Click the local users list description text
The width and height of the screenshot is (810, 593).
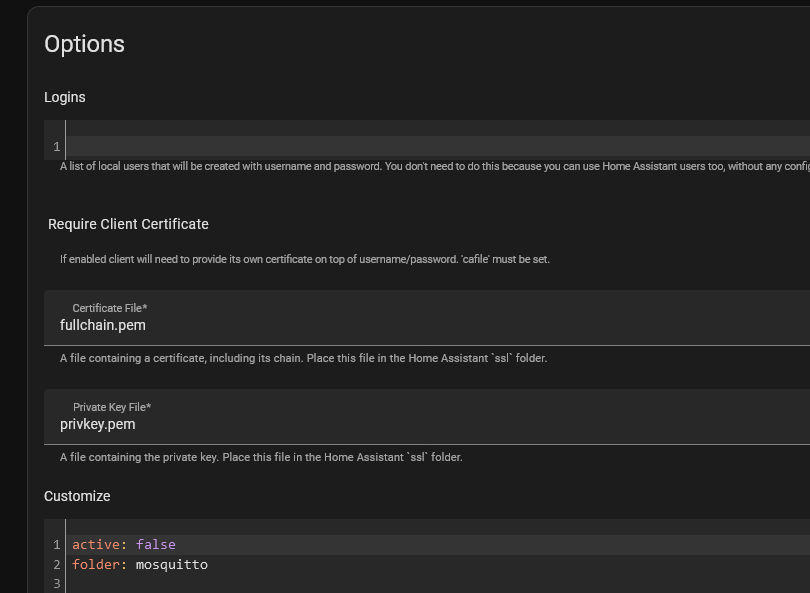[434, 166]
